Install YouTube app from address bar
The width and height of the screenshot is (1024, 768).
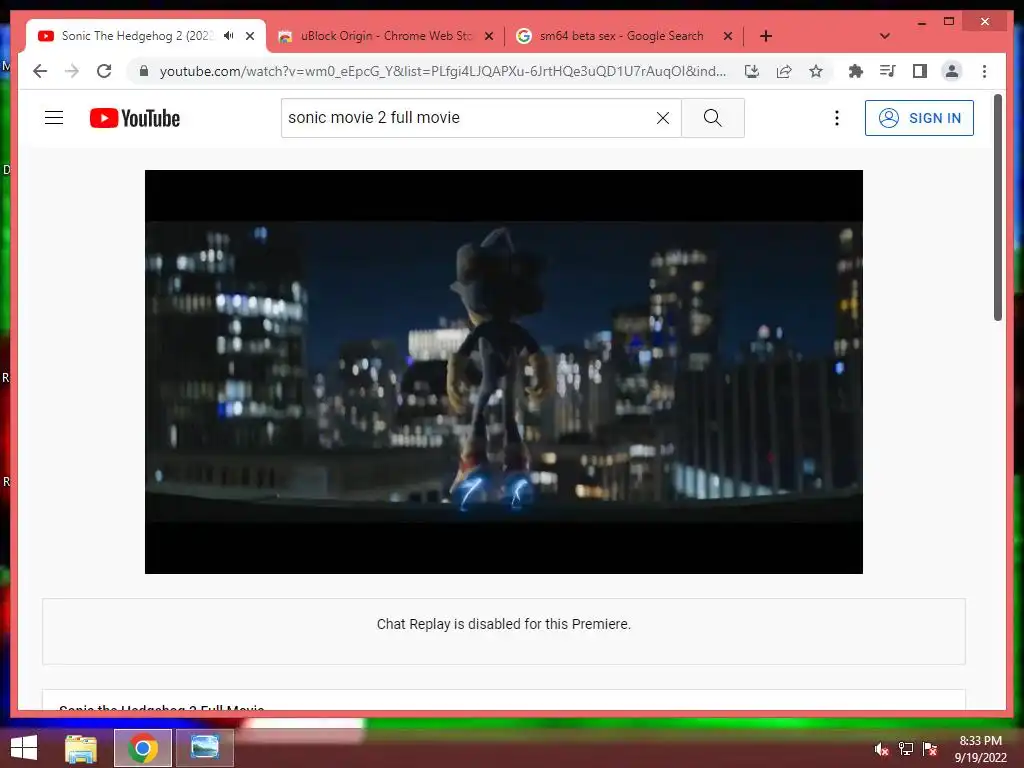click(752, 71)
